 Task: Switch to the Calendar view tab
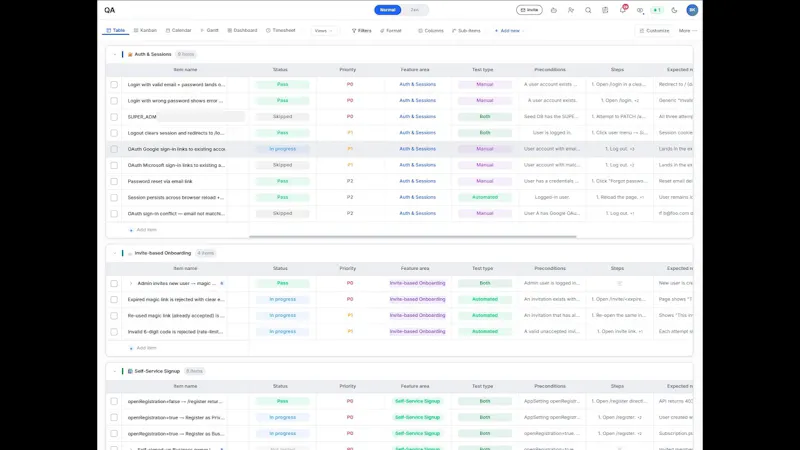pos(179,31)
